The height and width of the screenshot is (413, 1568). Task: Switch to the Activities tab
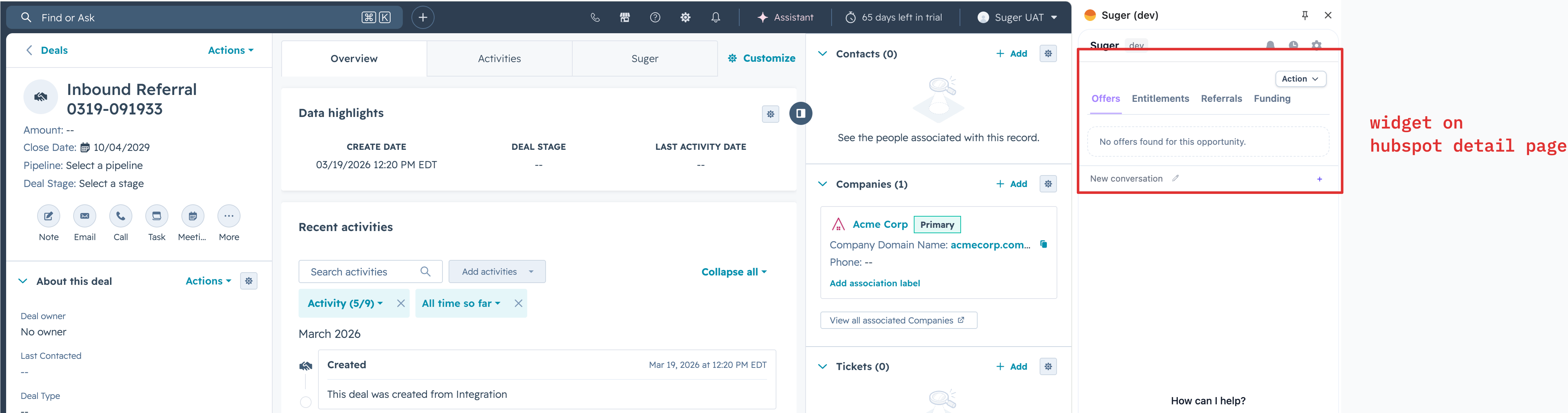[499, 58]
